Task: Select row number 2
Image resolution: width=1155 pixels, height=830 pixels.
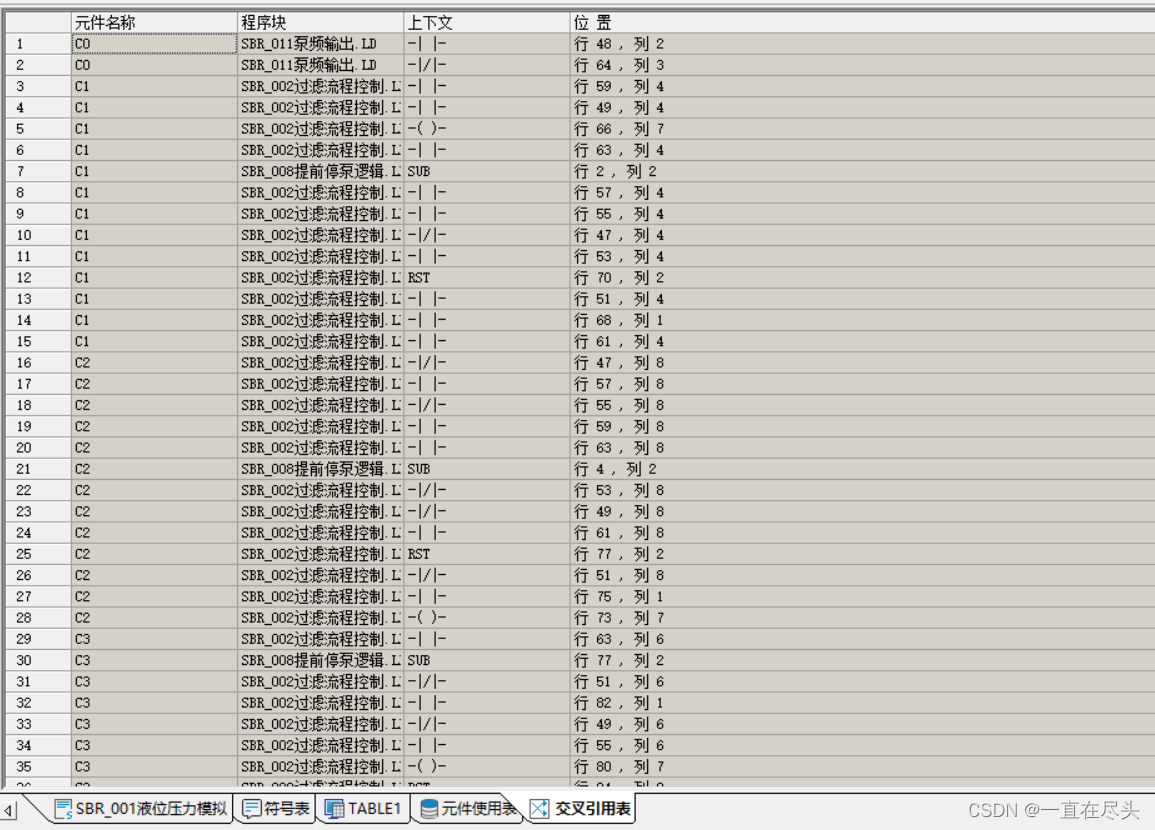Action: point(38,66)
